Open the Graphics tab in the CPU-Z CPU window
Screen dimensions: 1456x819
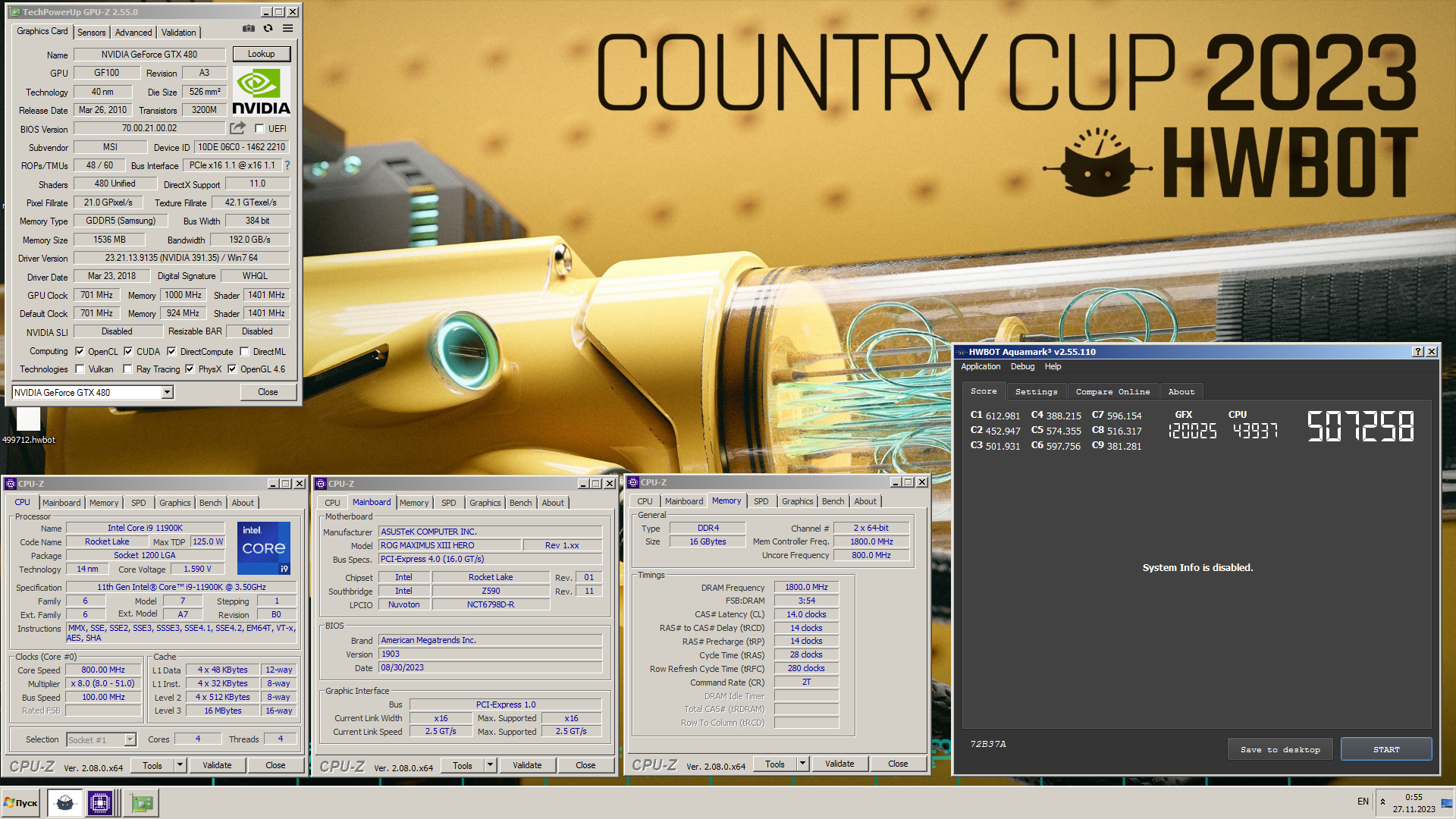(175, 503)
